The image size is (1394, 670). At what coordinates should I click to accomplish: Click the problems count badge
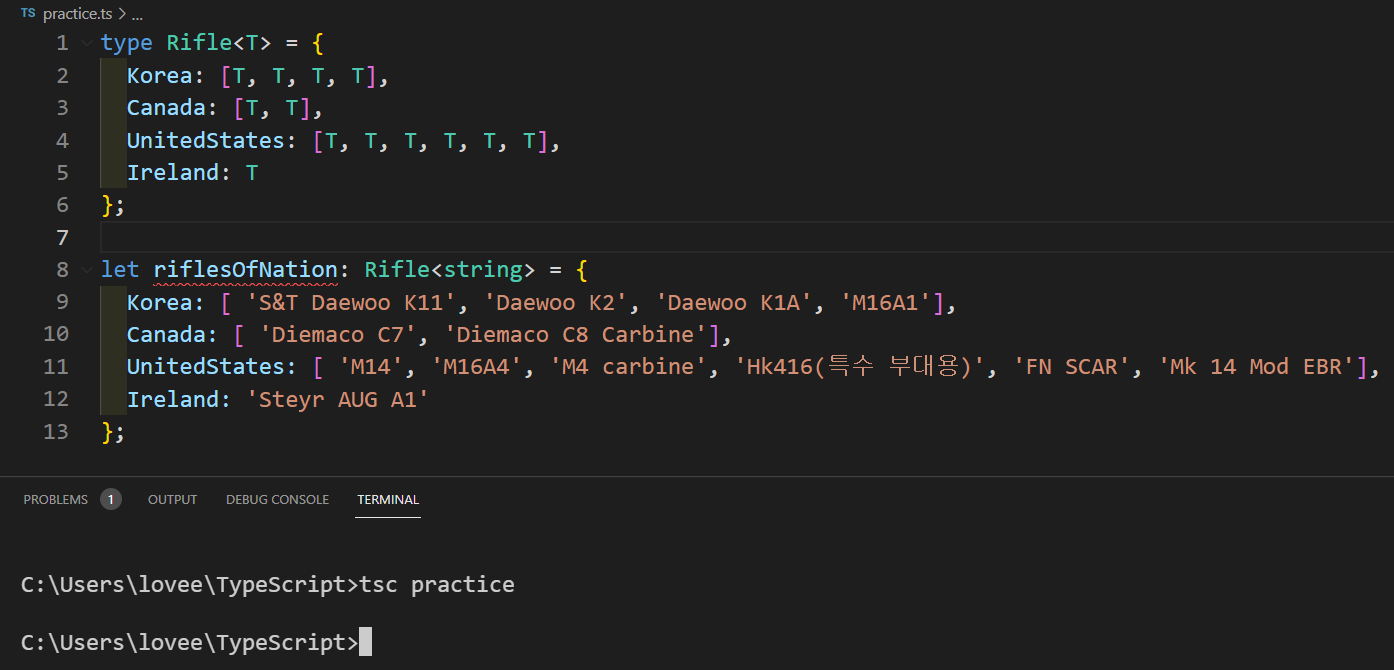click(x=111, y=499)
